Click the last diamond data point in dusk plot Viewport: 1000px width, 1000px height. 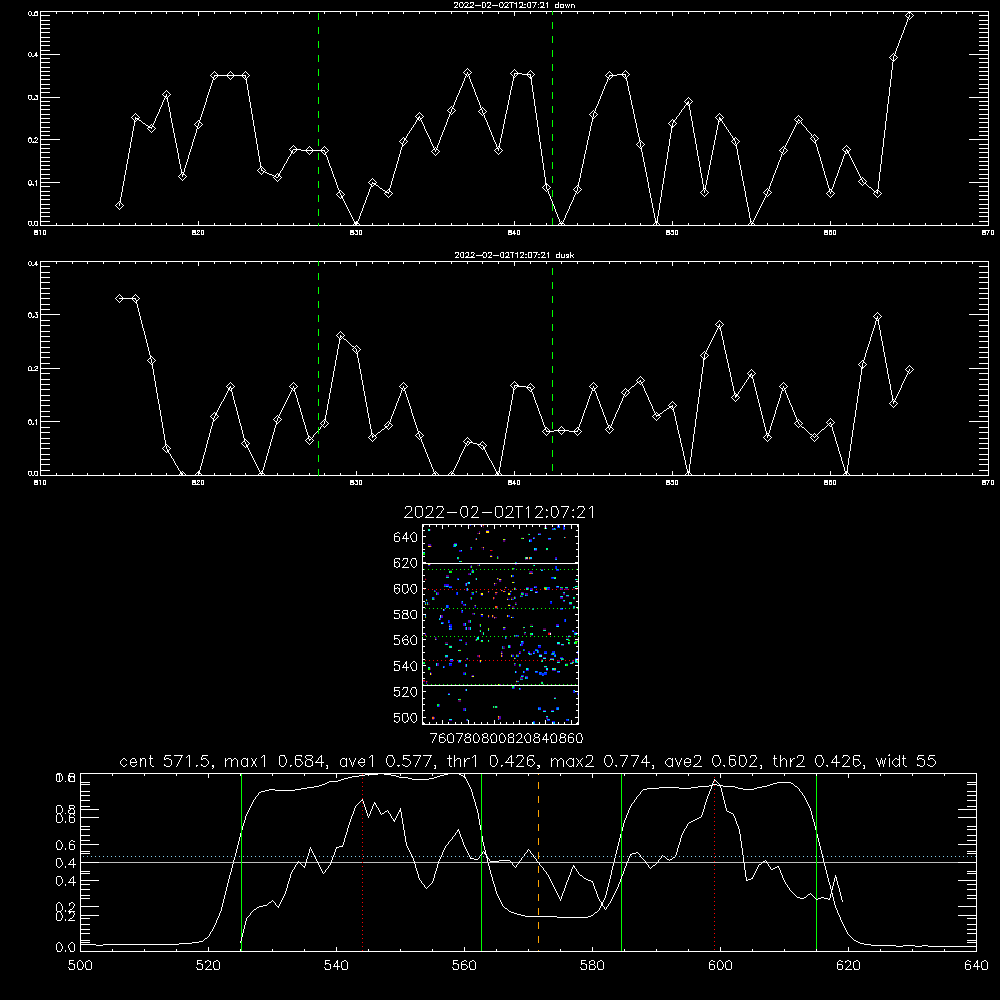tap(909, 369)
